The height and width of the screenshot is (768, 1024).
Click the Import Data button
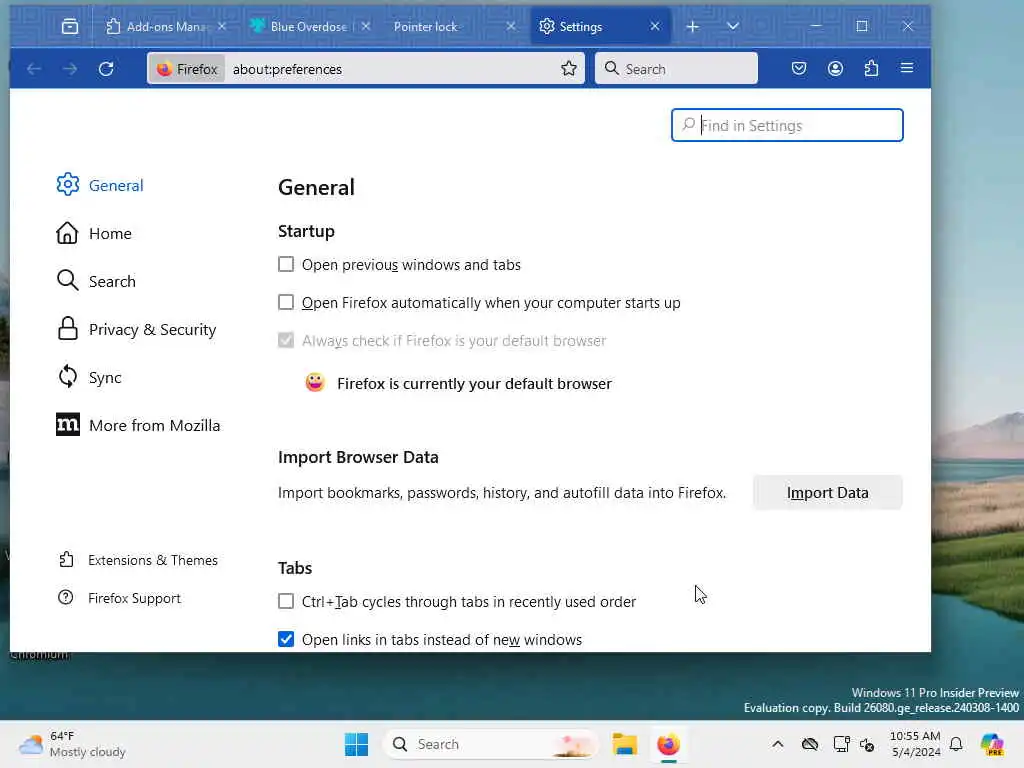(x=827, y=492)
